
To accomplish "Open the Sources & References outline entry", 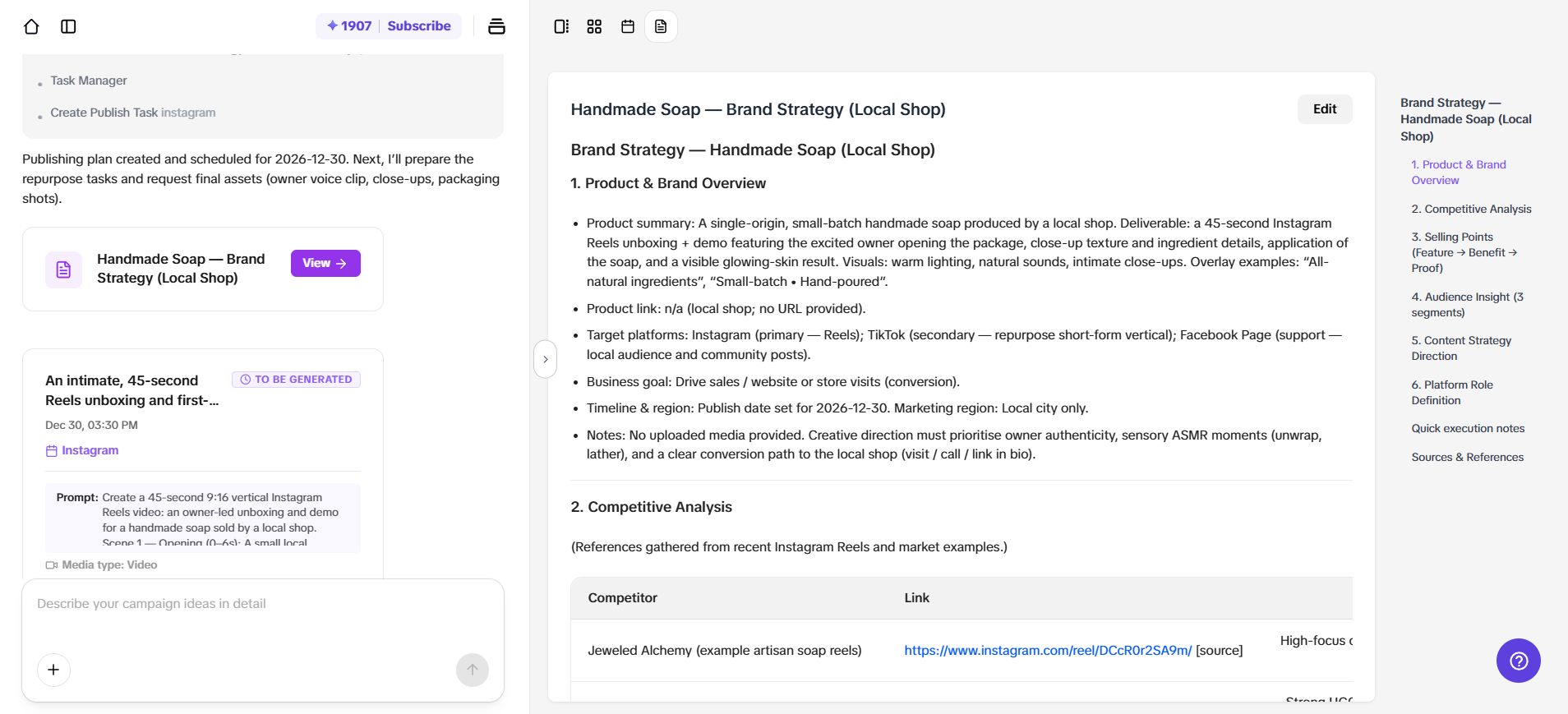I will 1467,457.
